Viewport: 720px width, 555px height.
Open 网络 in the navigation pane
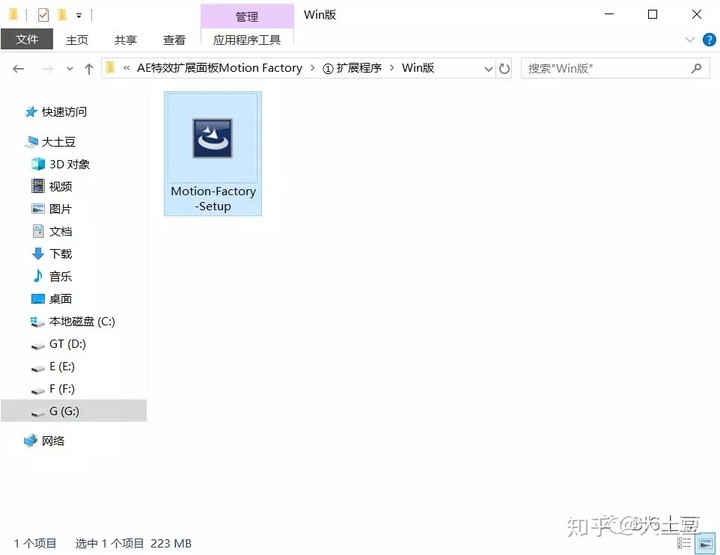point(53,441)
